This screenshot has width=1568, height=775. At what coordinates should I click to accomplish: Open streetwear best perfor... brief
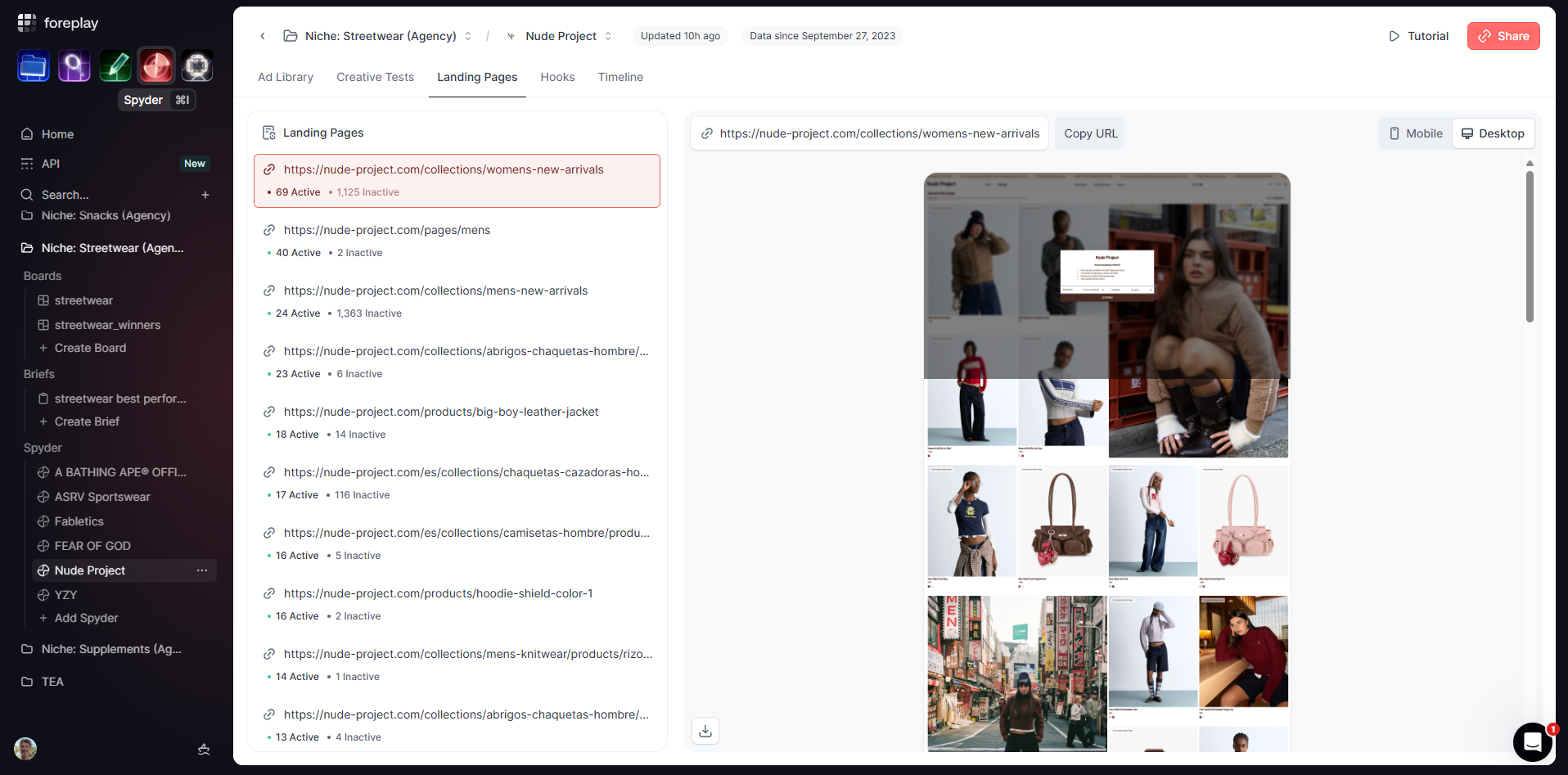pyautogui.click(x=120, y=399)
